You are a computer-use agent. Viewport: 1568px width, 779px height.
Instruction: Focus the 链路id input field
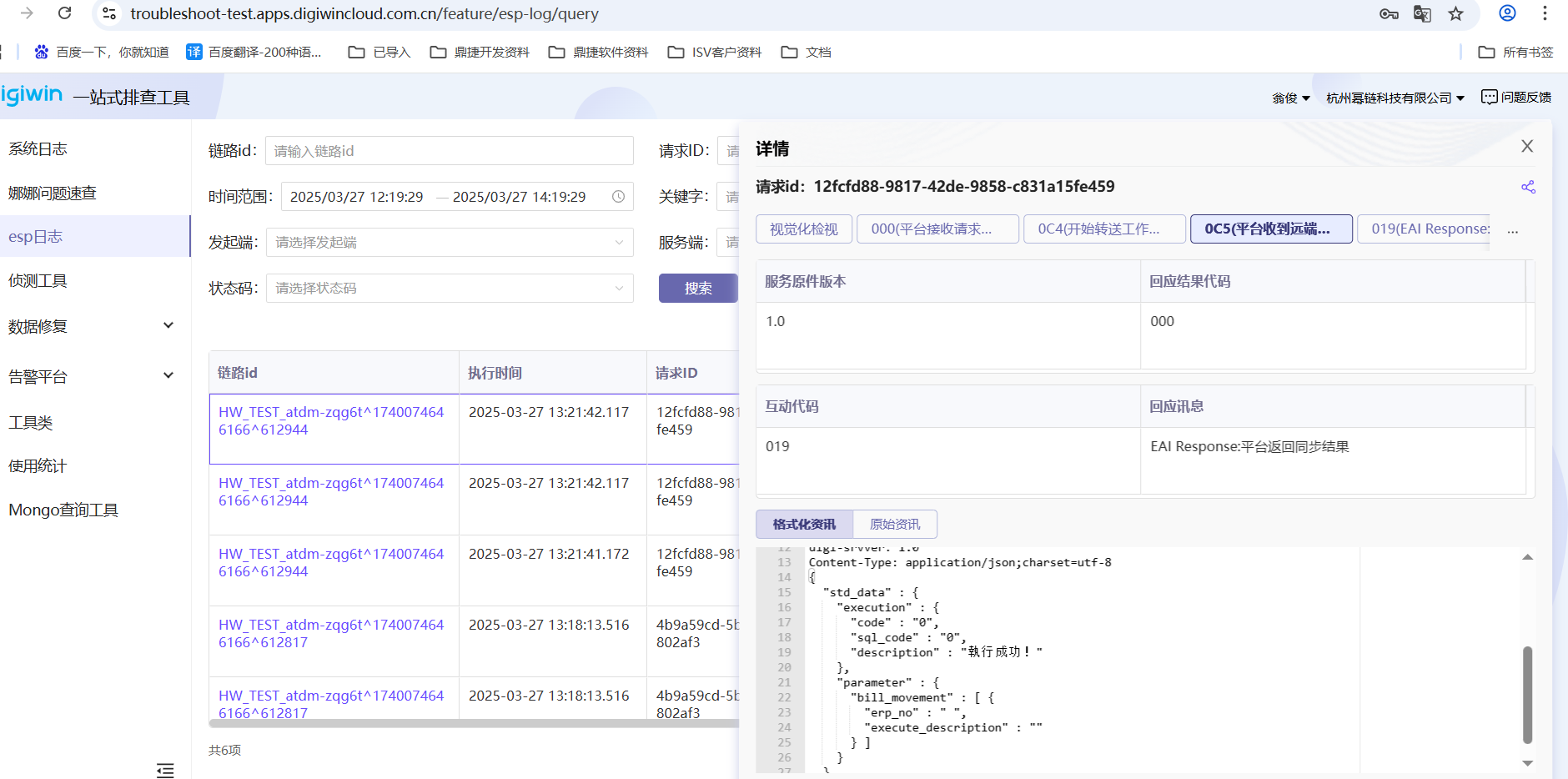pyautogui.click(x=450, y=151)
